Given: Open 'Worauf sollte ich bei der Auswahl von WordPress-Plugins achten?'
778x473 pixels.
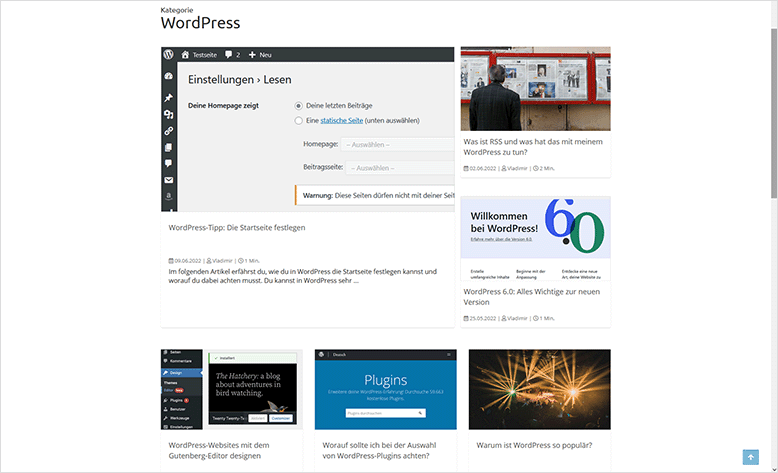Looking at the screenshot, I should [379, 451].
